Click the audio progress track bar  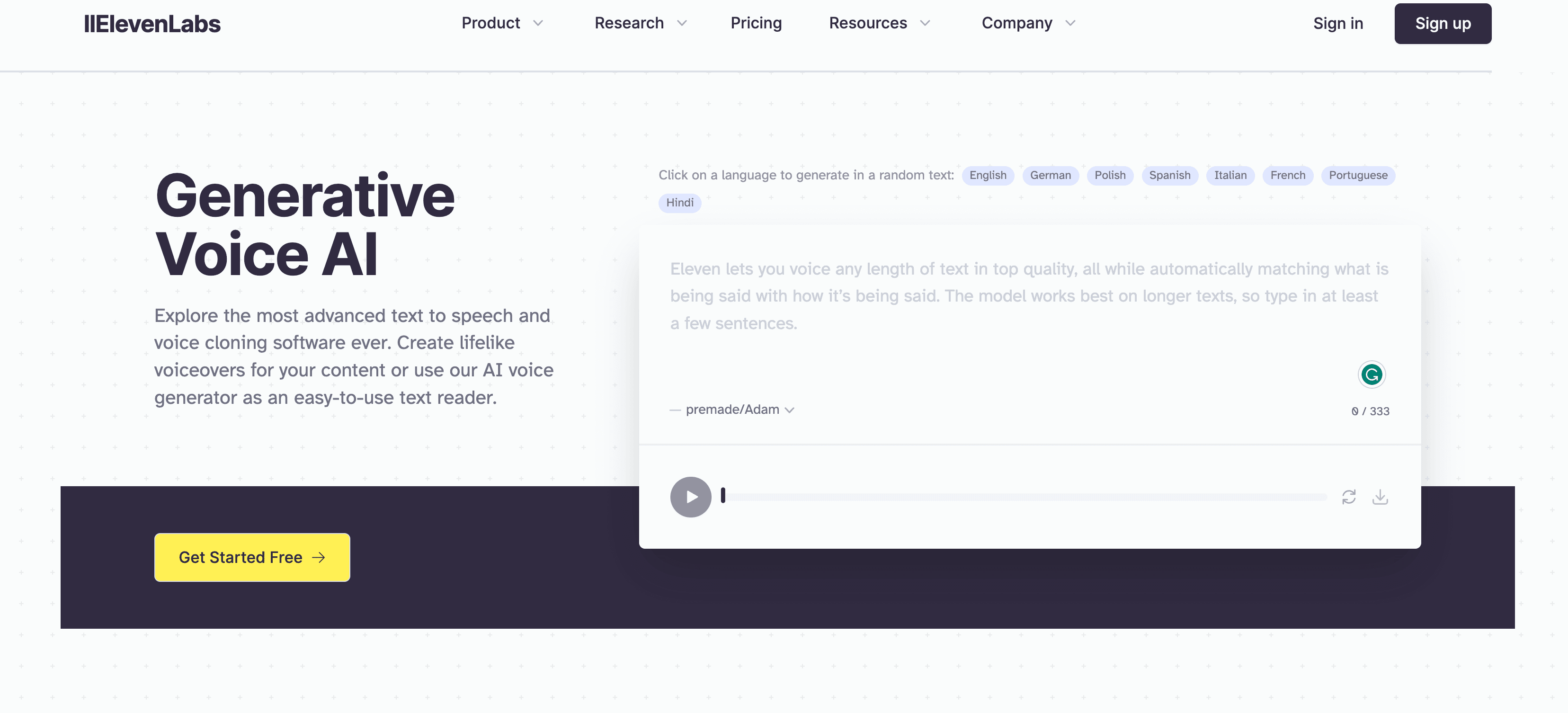point(1025,497)
